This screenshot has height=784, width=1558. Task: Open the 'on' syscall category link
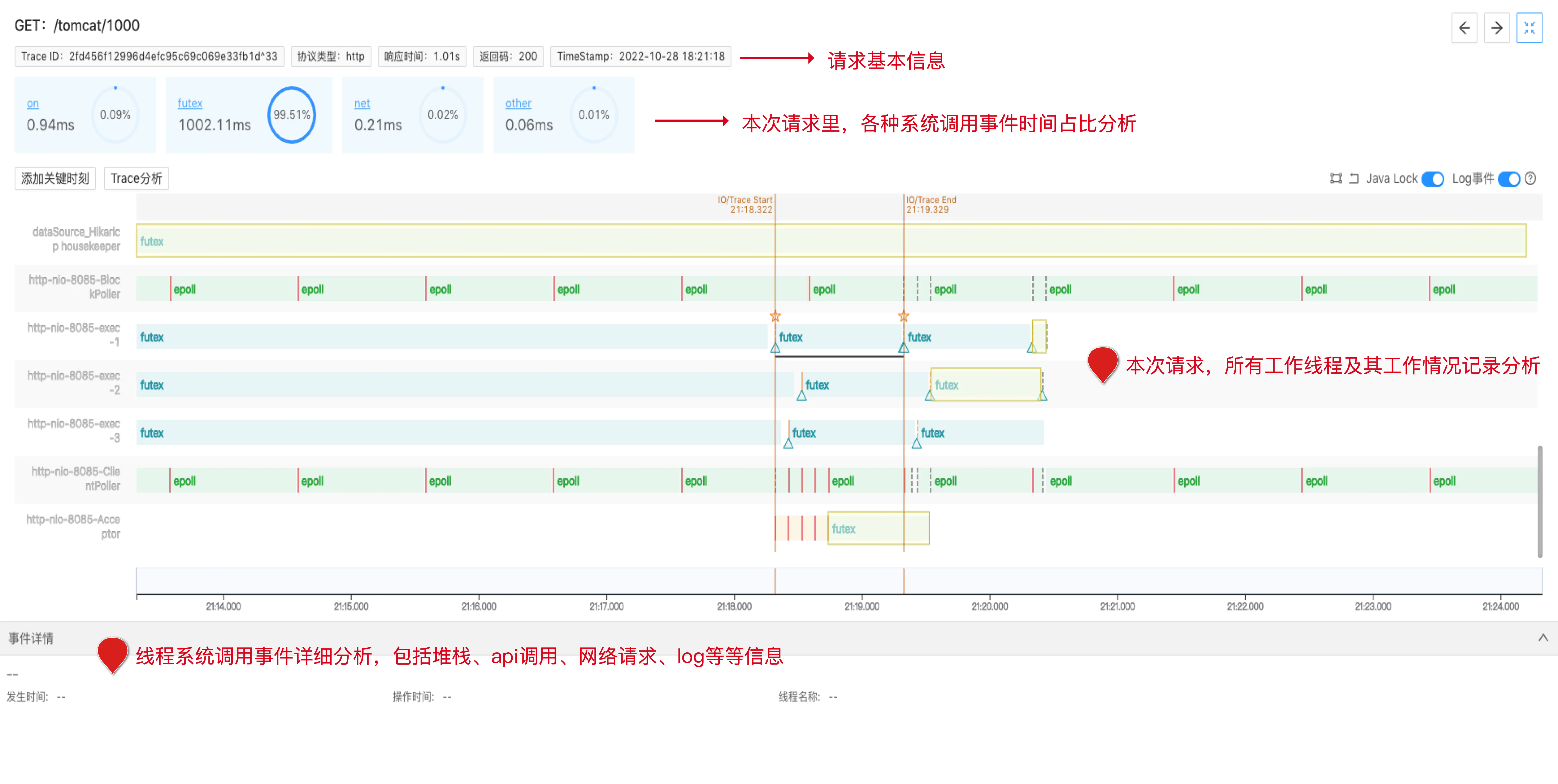pyautogui.click(x=33, y=103)
